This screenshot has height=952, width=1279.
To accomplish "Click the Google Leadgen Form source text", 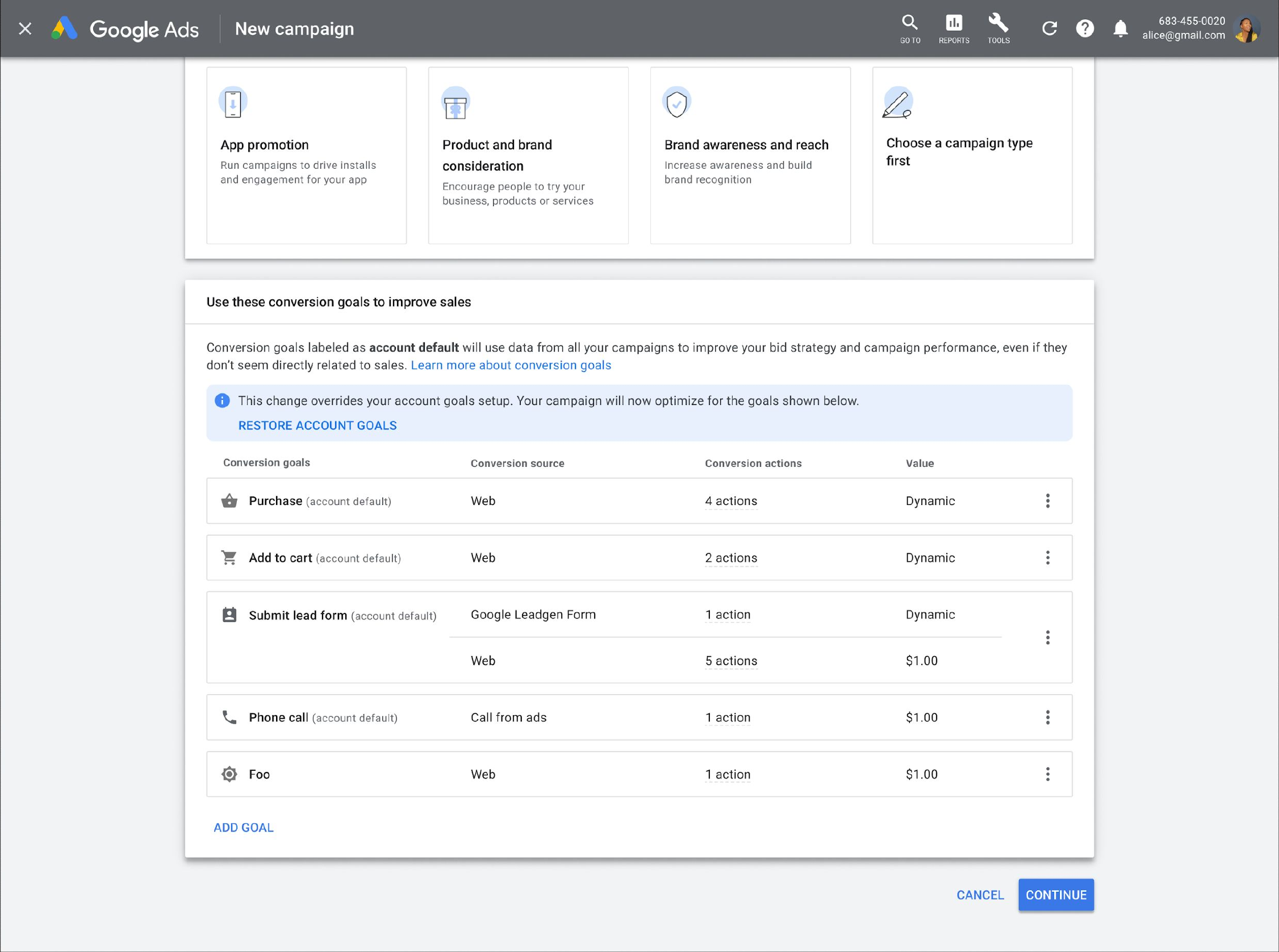I will coord(533,615).
